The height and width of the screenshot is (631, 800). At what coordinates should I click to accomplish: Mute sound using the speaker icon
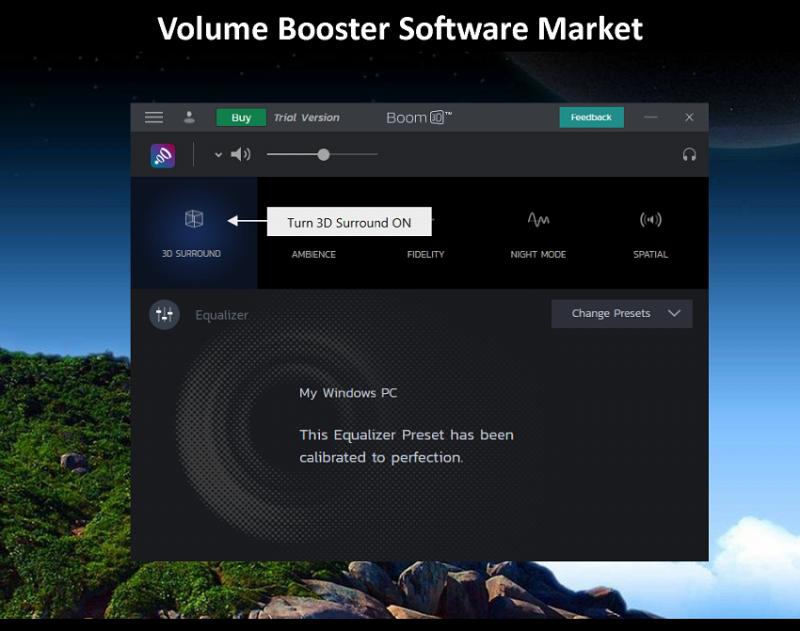(240, 154)
